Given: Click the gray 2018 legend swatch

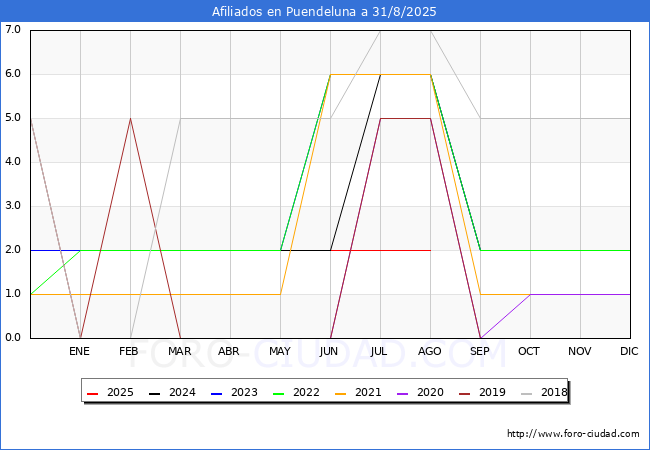Looking at the screenshot, I should (x=526, y=393).
